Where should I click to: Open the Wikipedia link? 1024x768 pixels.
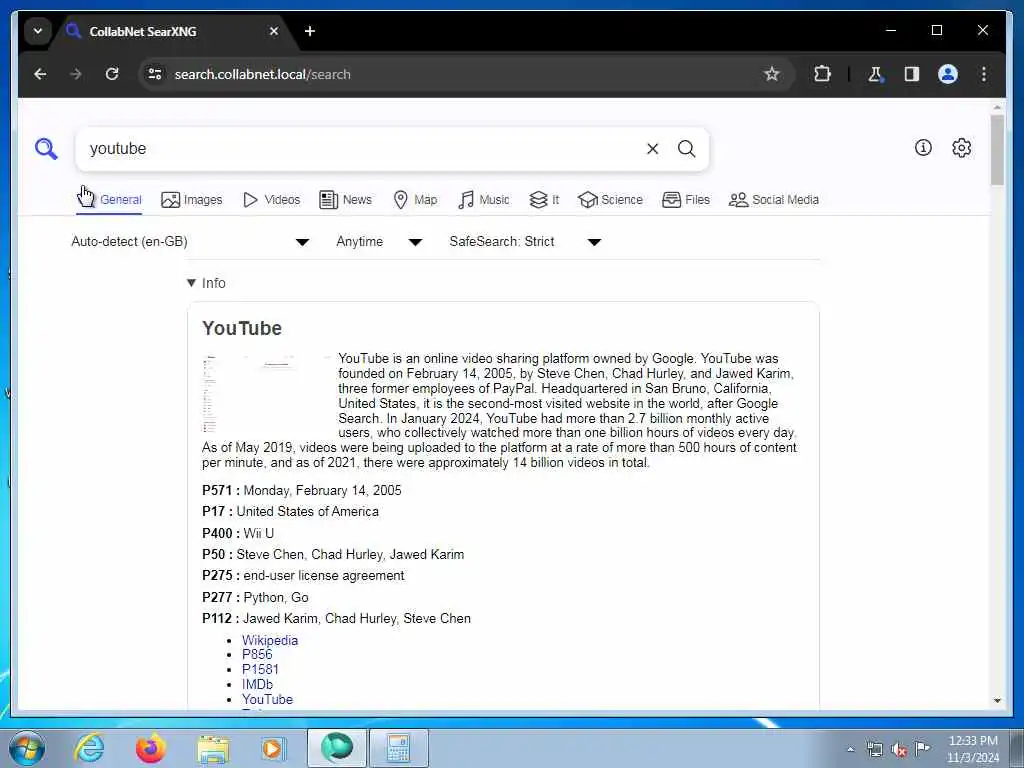point(270,640)
